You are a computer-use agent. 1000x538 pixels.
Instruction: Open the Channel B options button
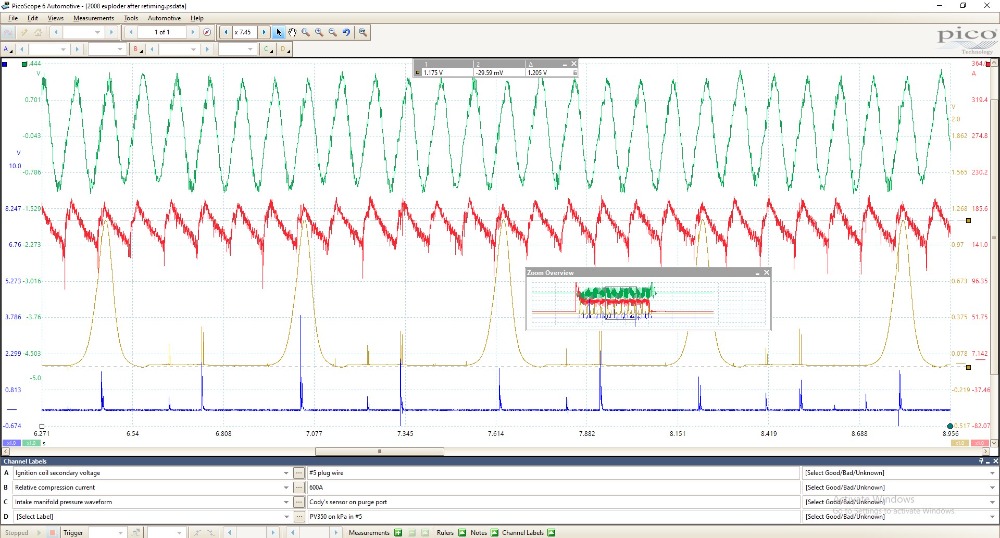coord(137,48)
